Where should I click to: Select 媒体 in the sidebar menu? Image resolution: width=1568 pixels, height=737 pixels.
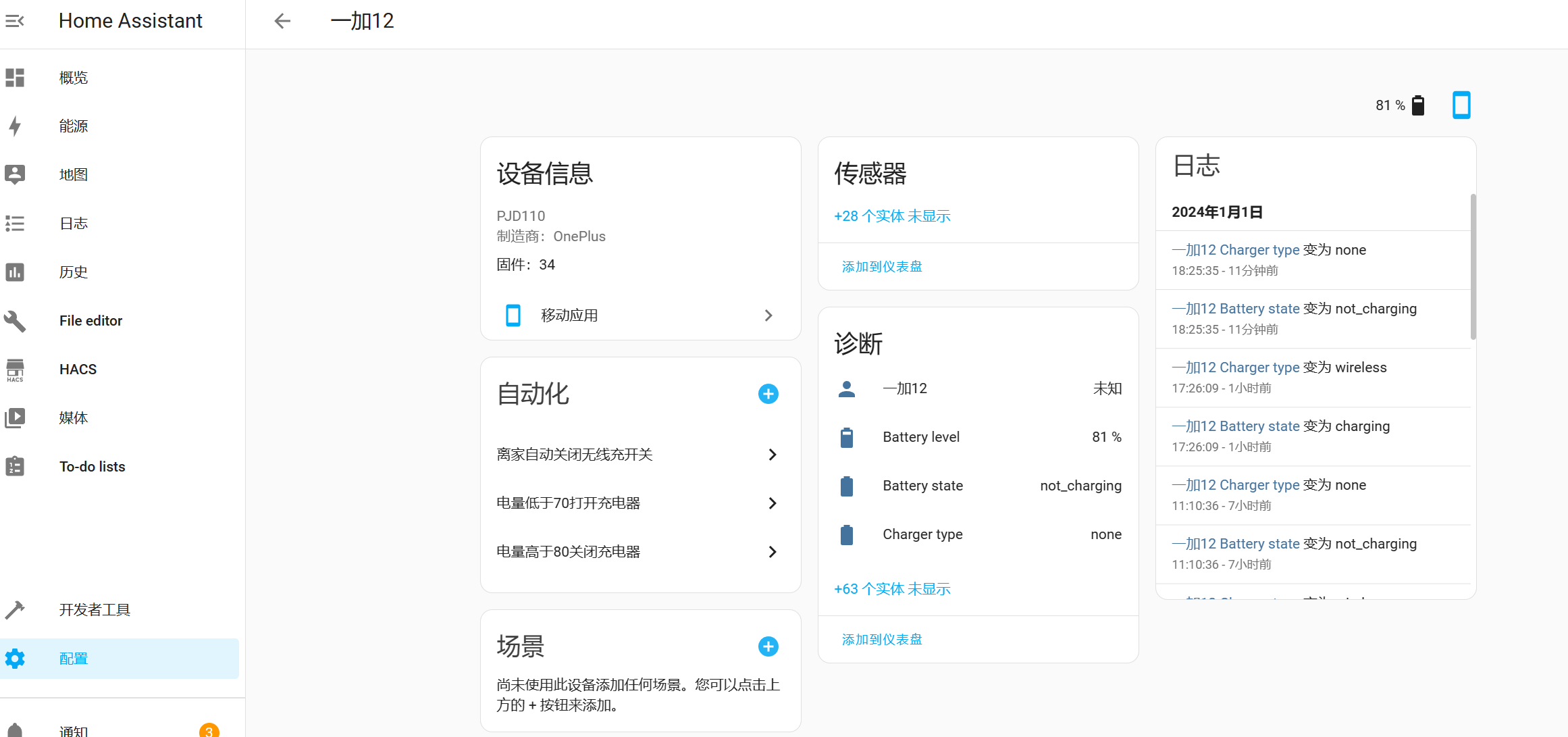[74, 418]
